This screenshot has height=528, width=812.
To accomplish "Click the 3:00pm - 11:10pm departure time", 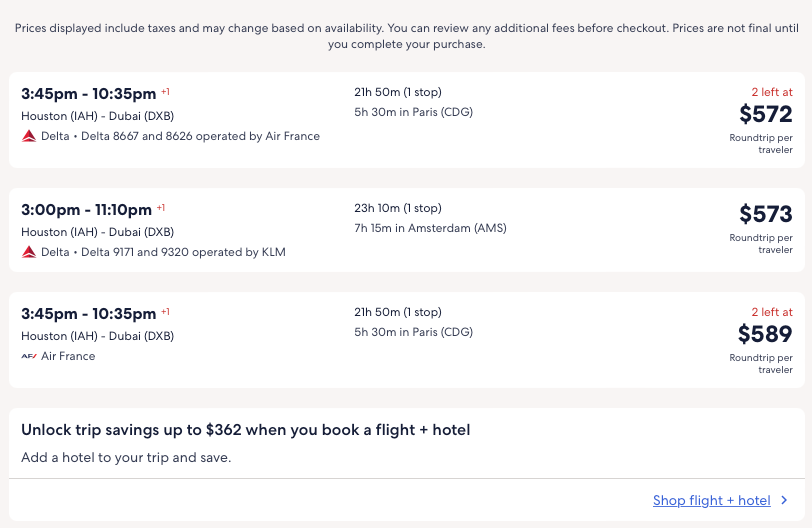I will pos(86,210).
